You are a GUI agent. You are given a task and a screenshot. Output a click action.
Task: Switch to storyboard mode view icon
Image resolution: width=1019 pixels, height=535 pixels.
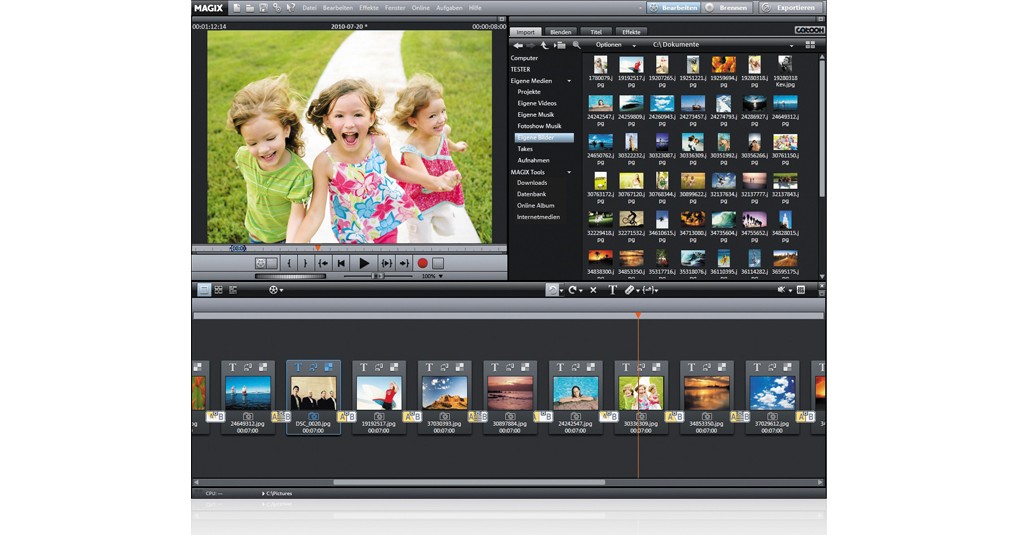coord(203,290)
